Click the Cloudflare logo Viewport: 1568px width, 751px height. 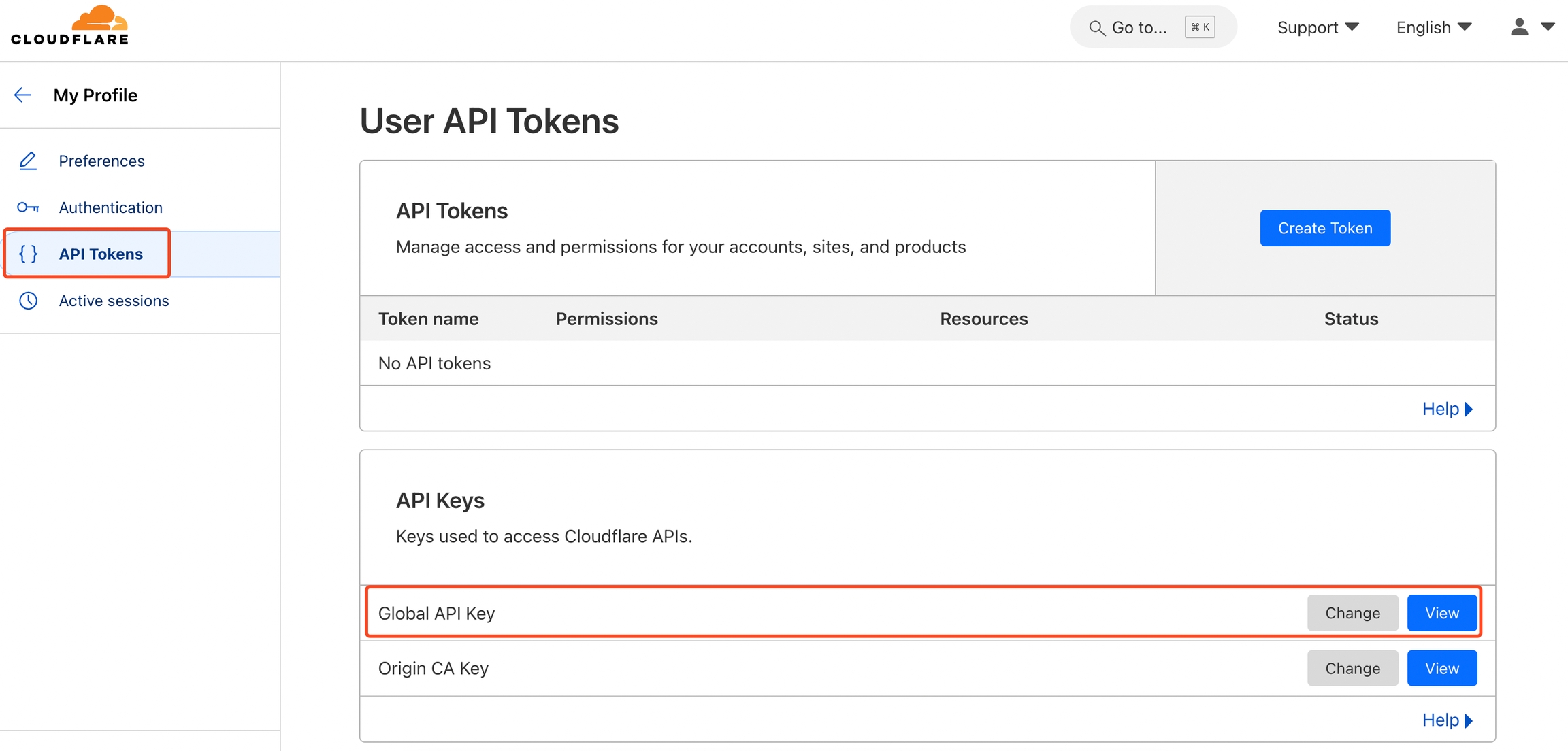click(x=69, y=26)
